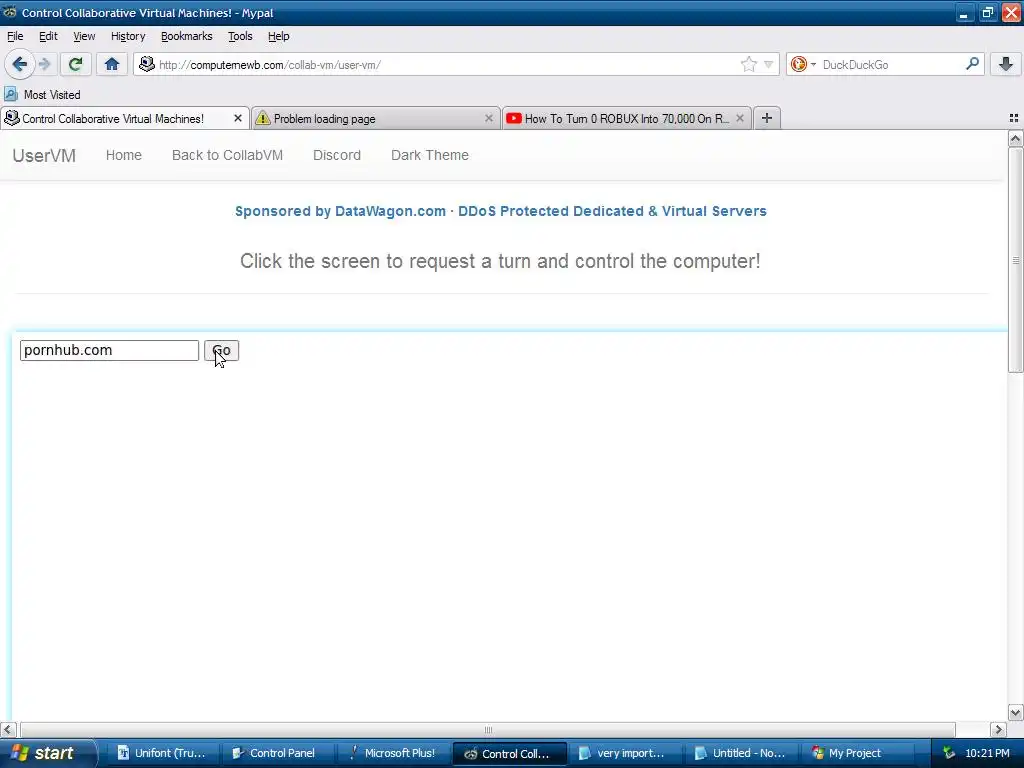The image size is (1024, 768).
Task: Switch to Microsoft Plus! taskbar window
Action: pyautogui.click(x=392, y=753)
